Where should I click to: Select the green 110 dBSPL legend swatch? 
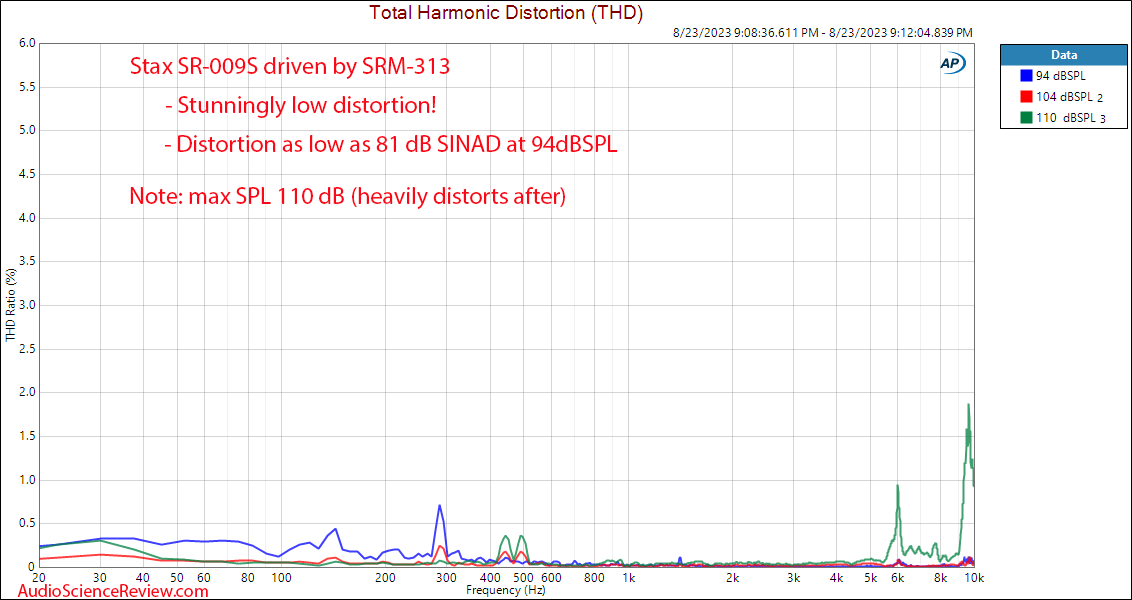click(1025, 118)
